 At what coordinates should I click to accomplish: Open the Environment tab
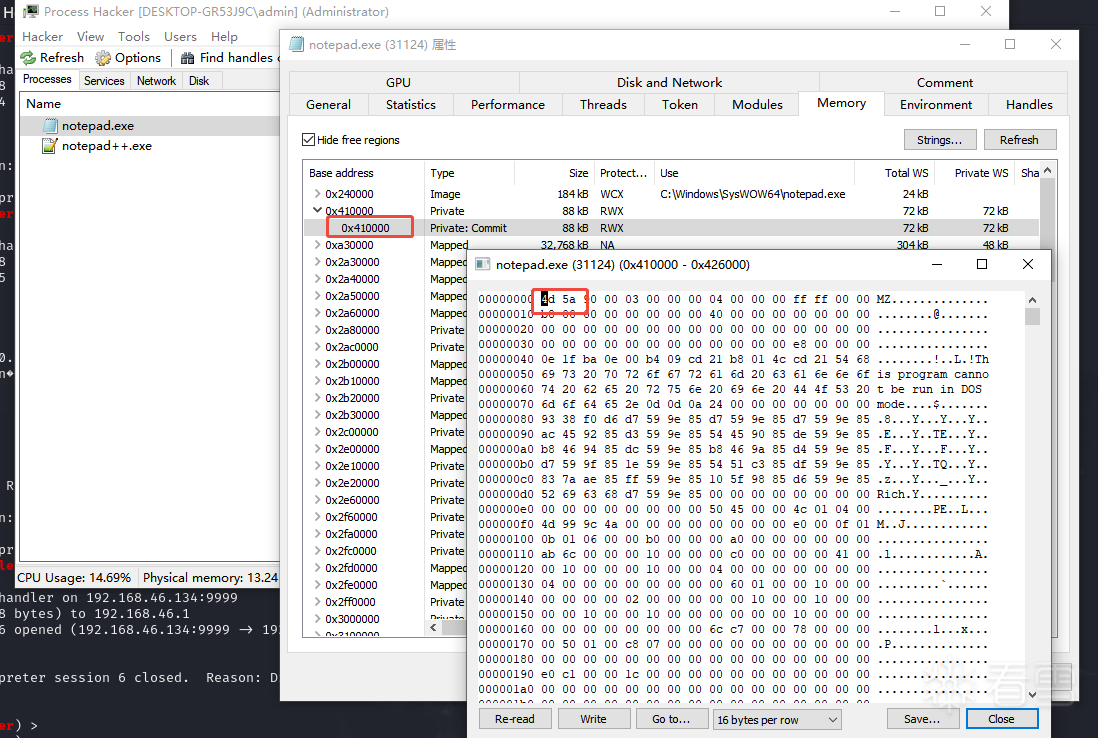[x=936, y=104]
